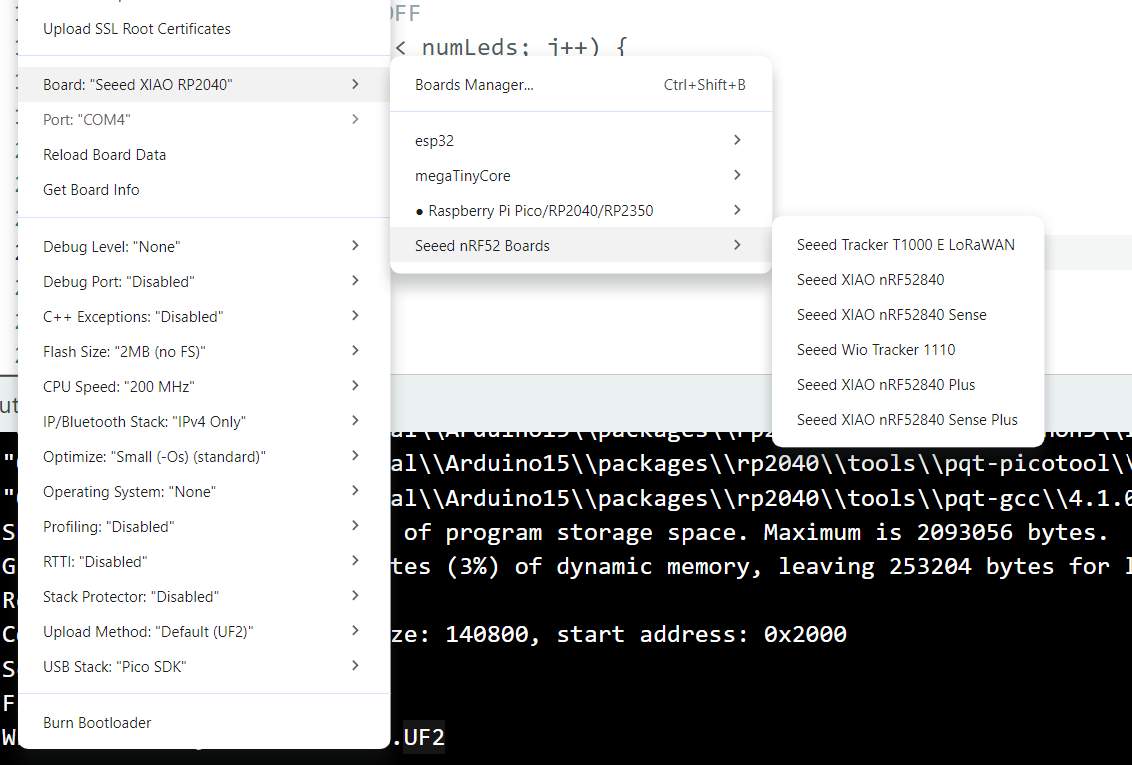
Task: Expand Raspberry Pi Pico/RP2040/RP2350 boards group
Action: click(580, 211)
